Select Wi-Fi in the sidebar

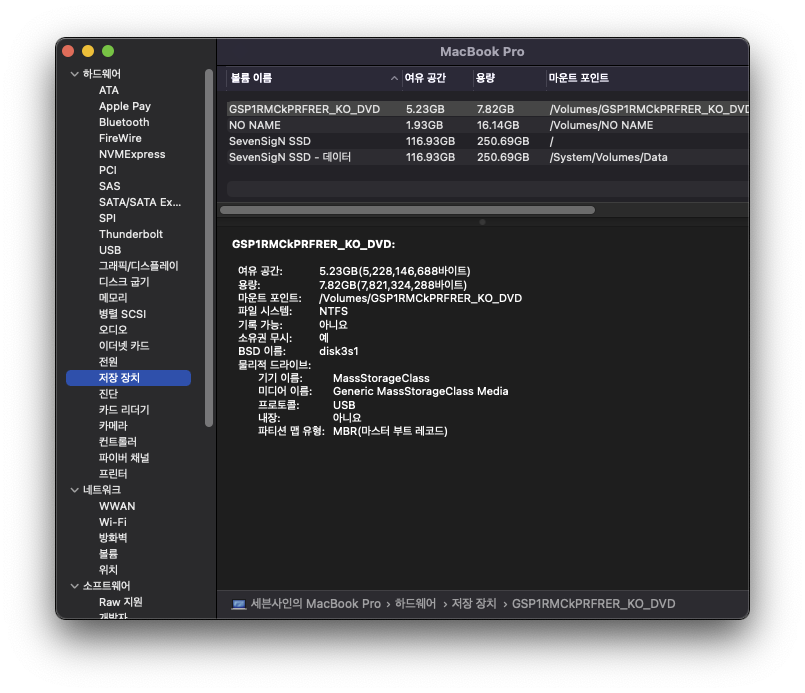click(x=112, y=522)
